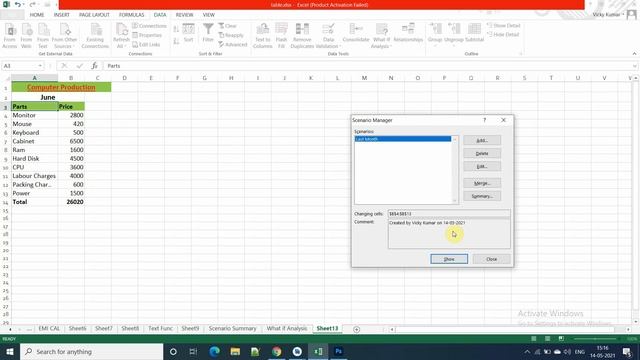Viewport: 640px width, 360px height.
Task: Click From Web import icon
Action: 26,36
